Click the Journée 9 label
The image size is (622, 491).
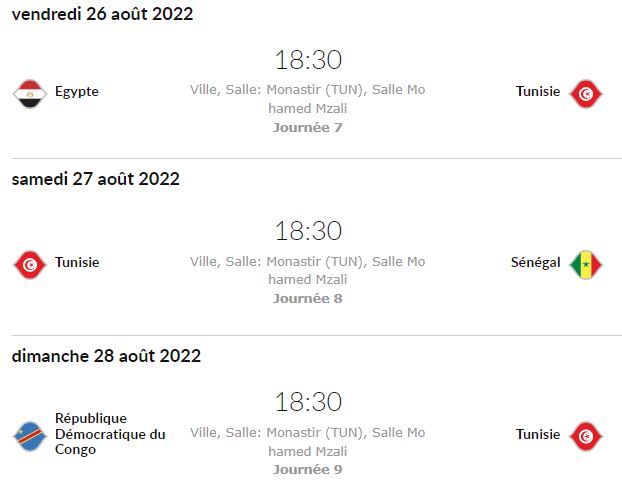coord(307,470)
